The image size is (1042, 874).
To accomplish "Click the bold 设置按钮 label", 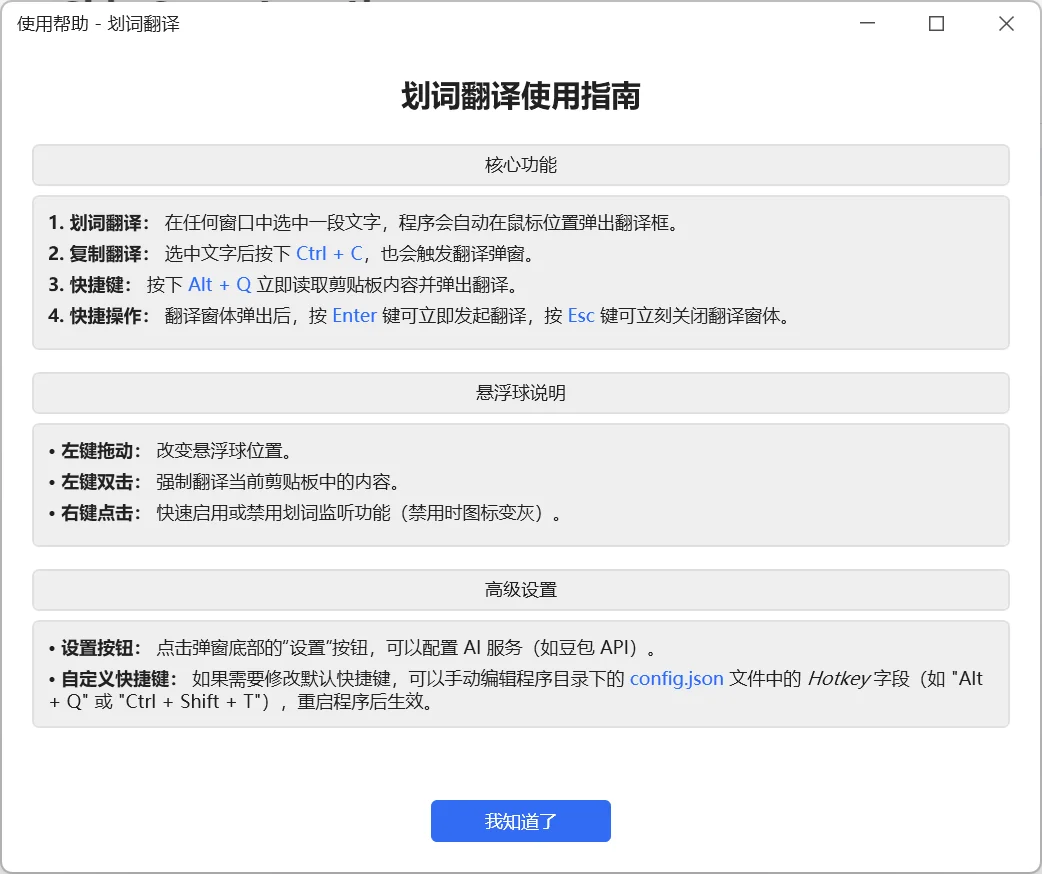I will click(x=100, y=647).
